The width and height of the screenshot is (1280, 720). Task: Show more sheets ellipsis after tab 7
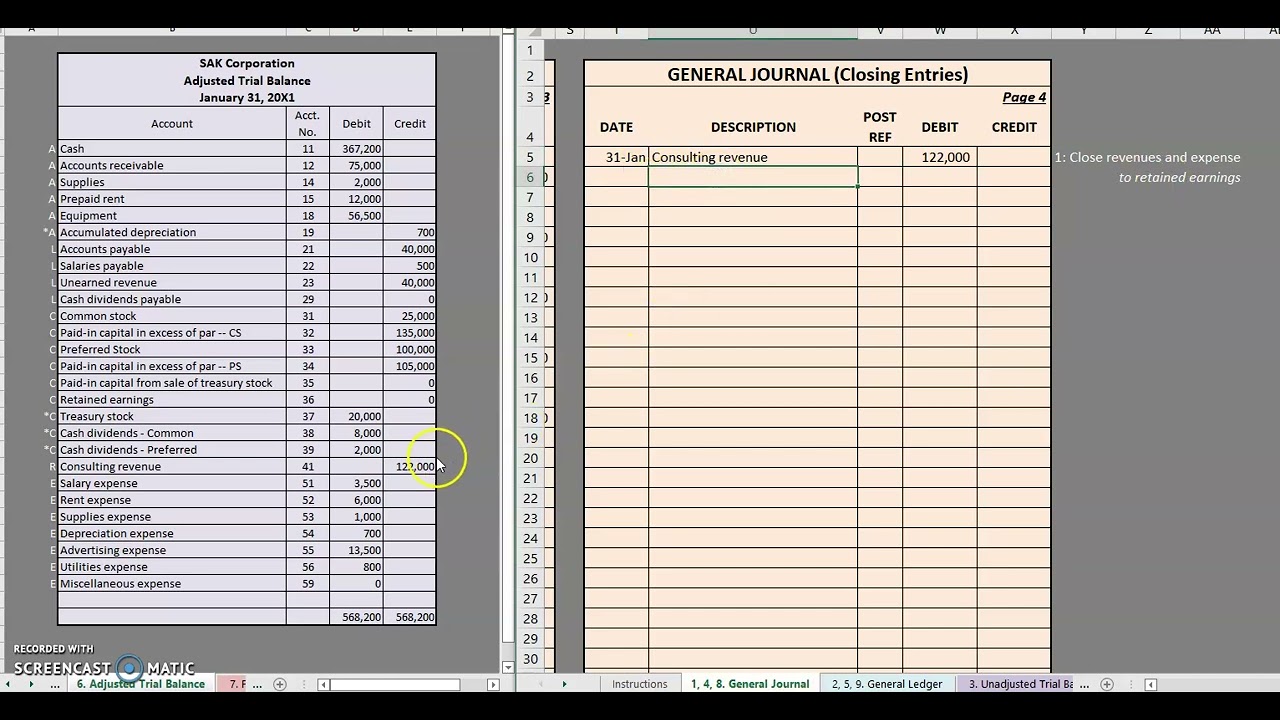pos(256,685)
